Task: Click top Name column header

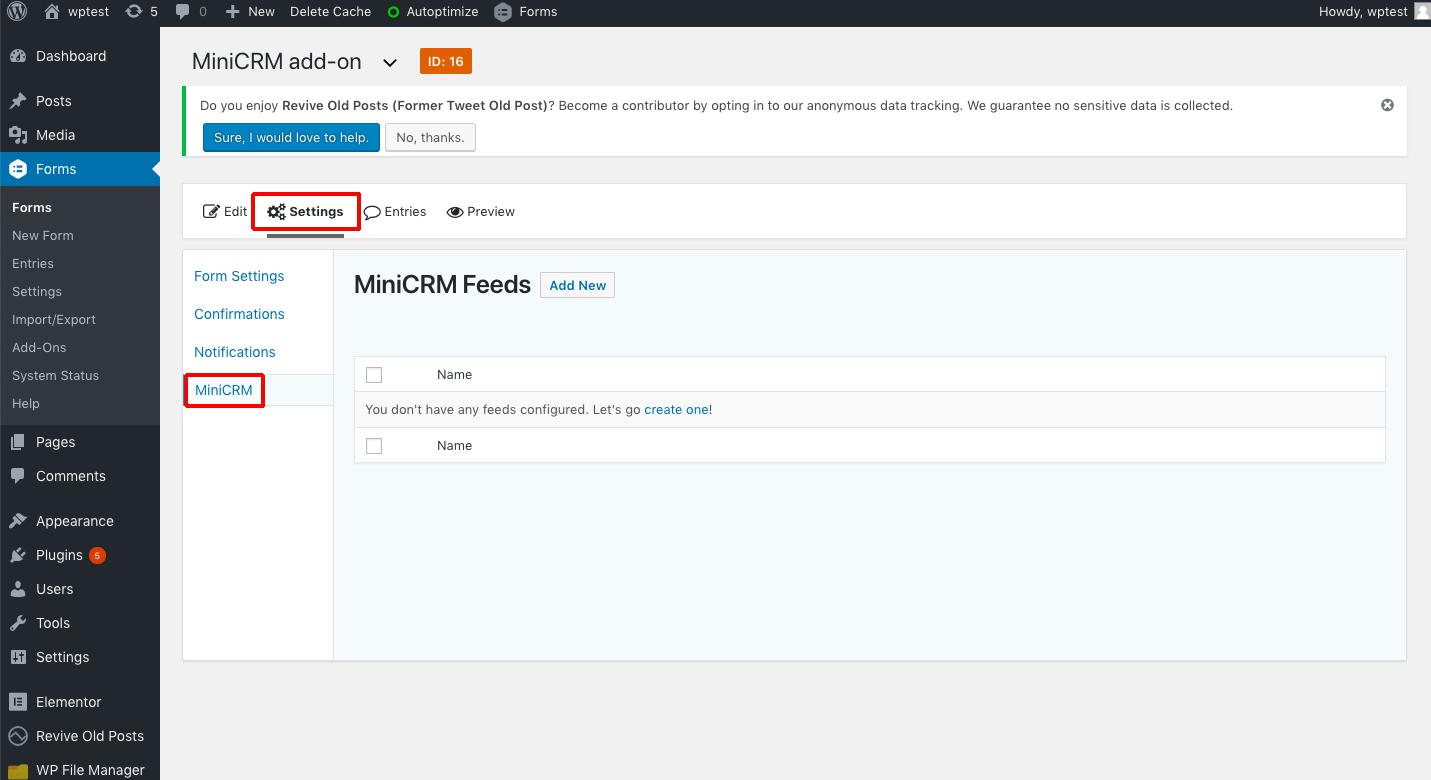Action: point(454,374)
